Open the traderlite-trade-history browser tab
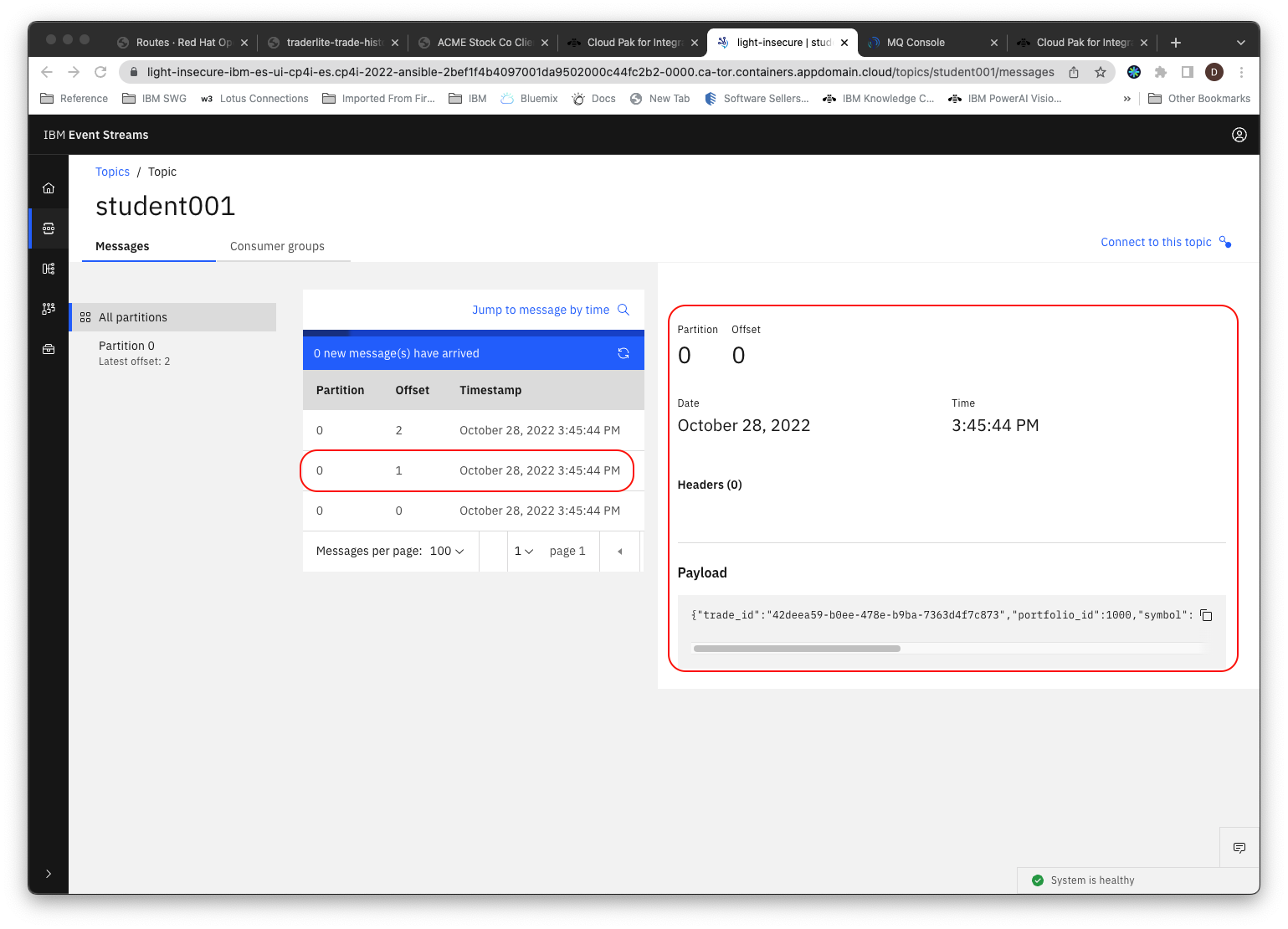Screen dimensions: 1288x929 click(334, 43)
